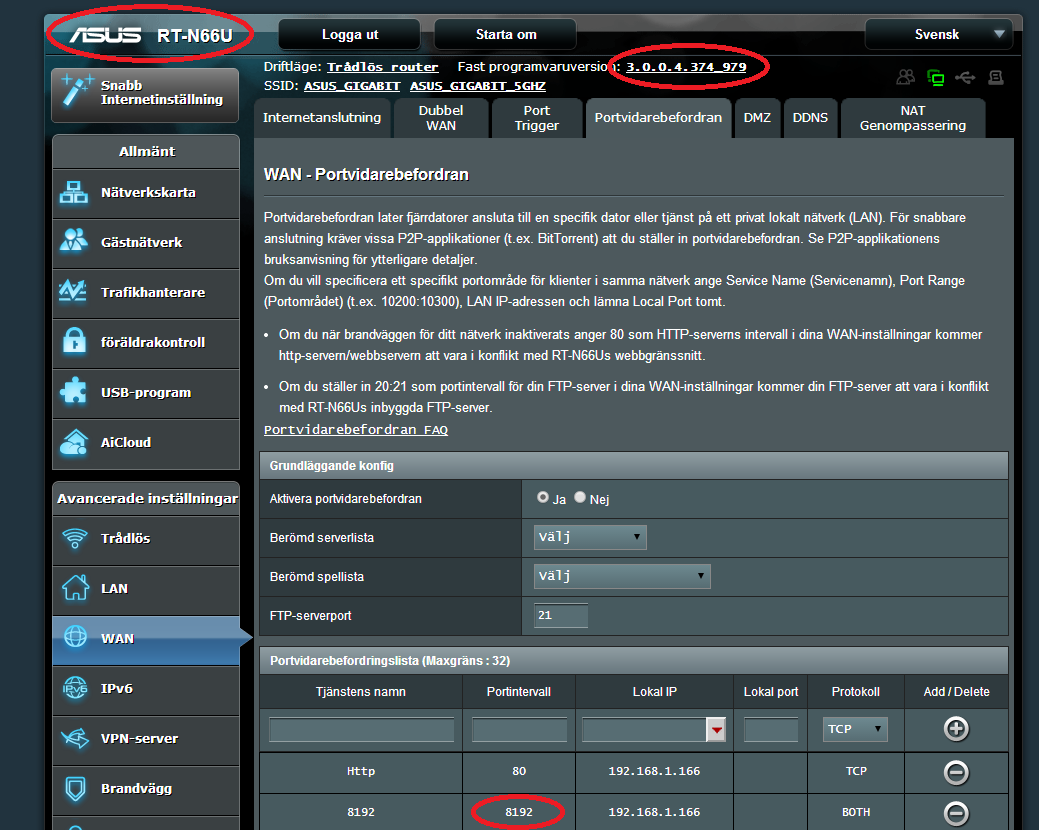Click the ASUS logo in header
This screenshot has height=830, width=1039.
coord(105,35)
